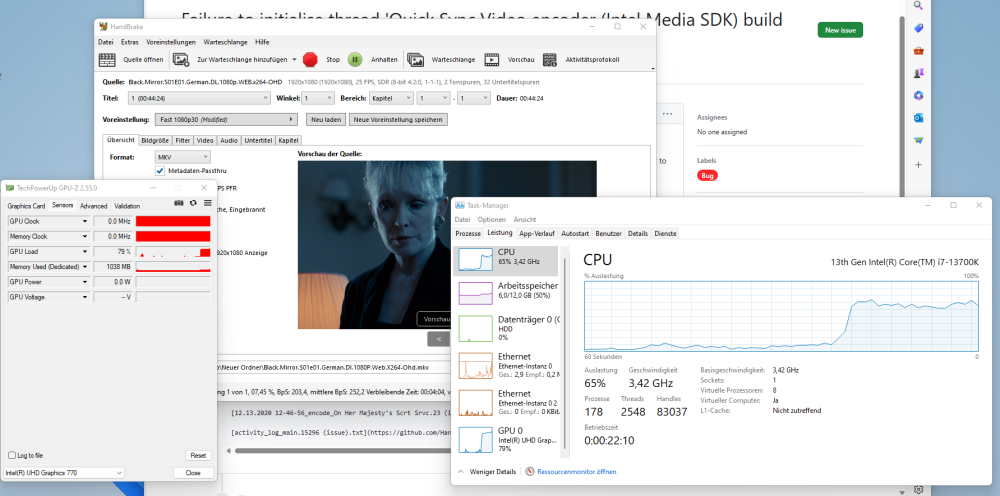1000x496 pixels.
Task: Open the queue-add dropdown arrow in the toolbar
Action: 295,60
